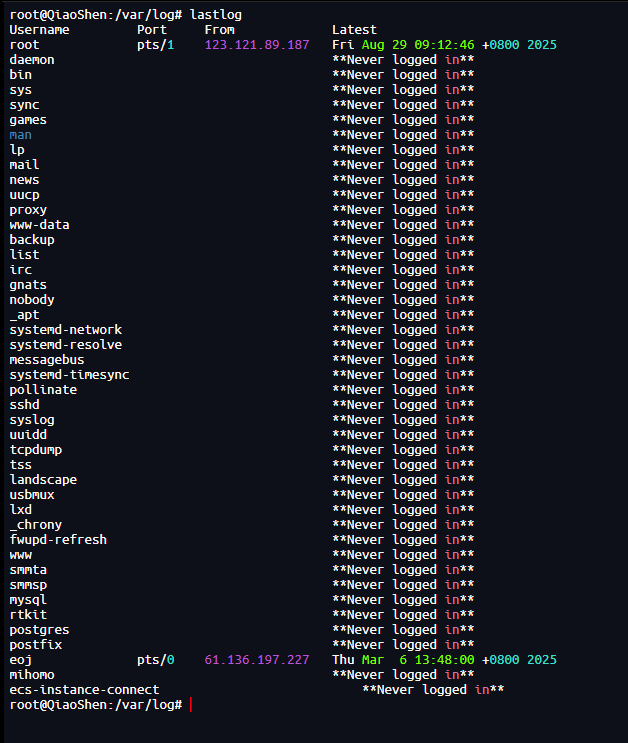Viewport: 628px width, 743px height.
Task: Click Never logged in on ecs-instance-connect row
Action: (x=433, y=690)
